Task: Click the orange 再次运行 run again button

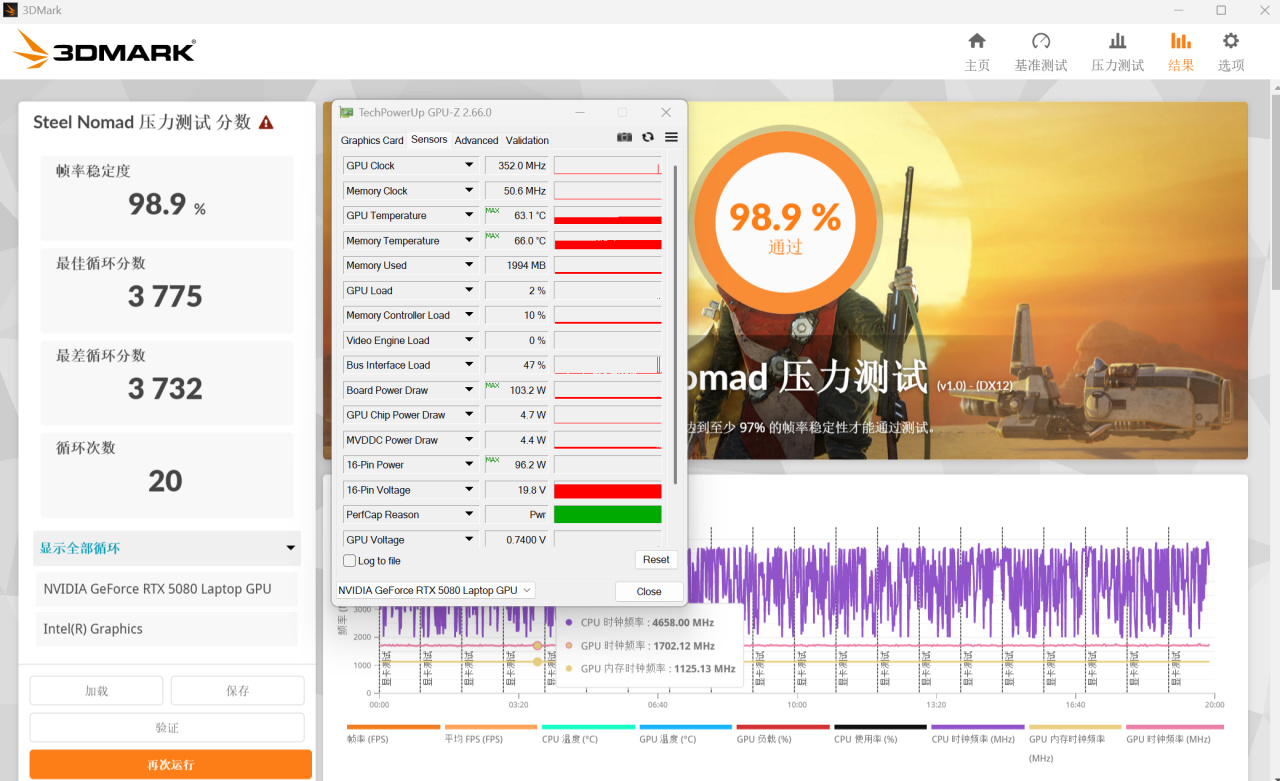Action: pos(170,765)
